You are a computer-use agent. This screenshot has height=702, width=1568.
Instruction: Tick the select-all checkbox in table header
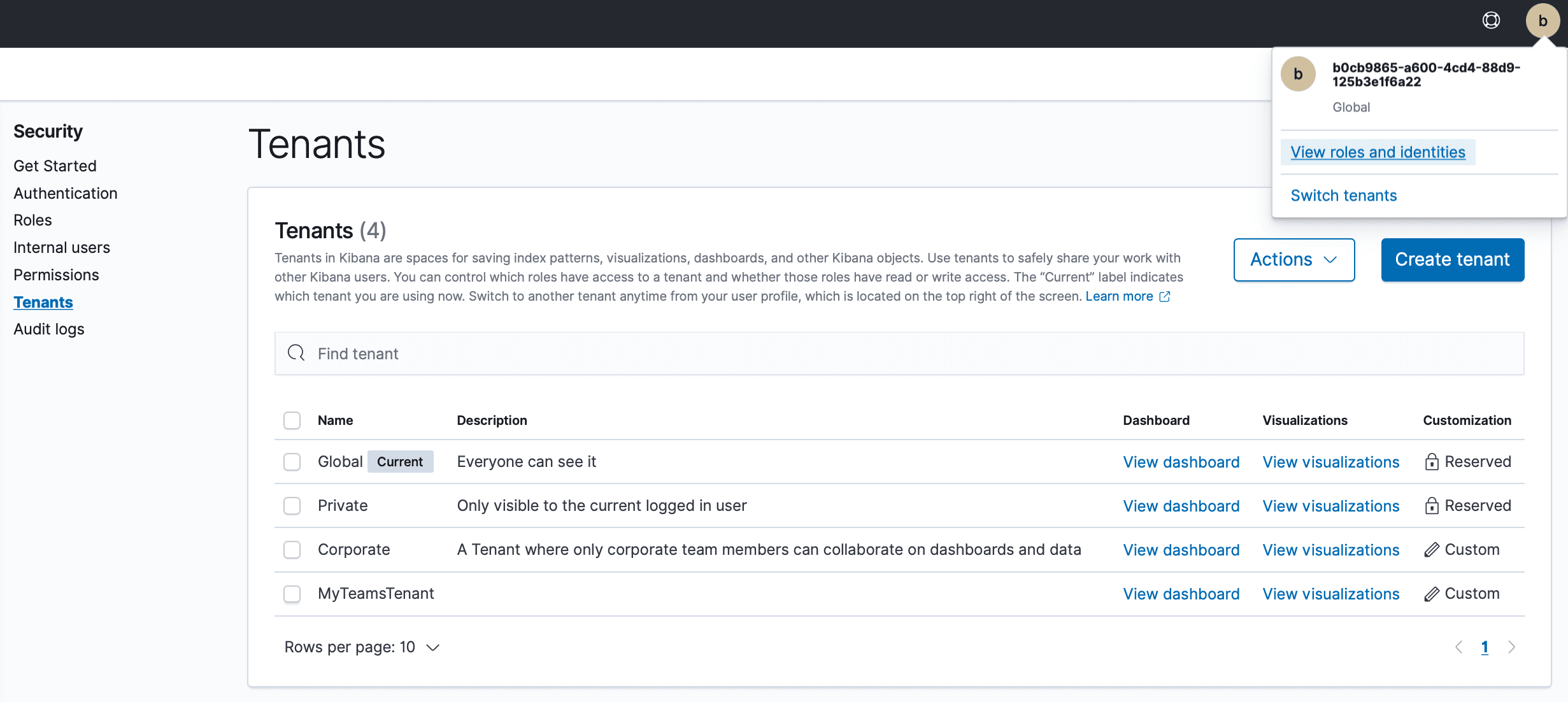coord(292,420)
